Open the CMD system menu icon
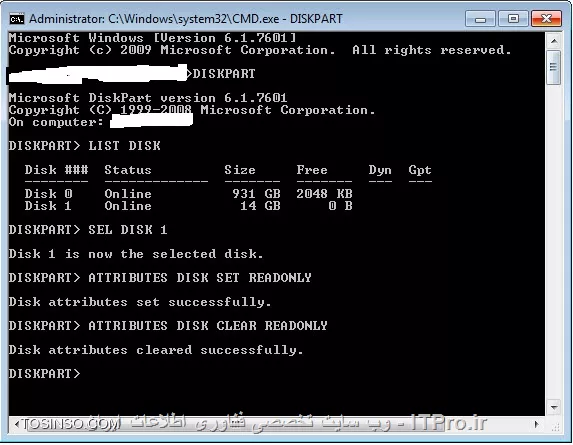The height and width of the screenshot is (445, 573). pos(17,19)
